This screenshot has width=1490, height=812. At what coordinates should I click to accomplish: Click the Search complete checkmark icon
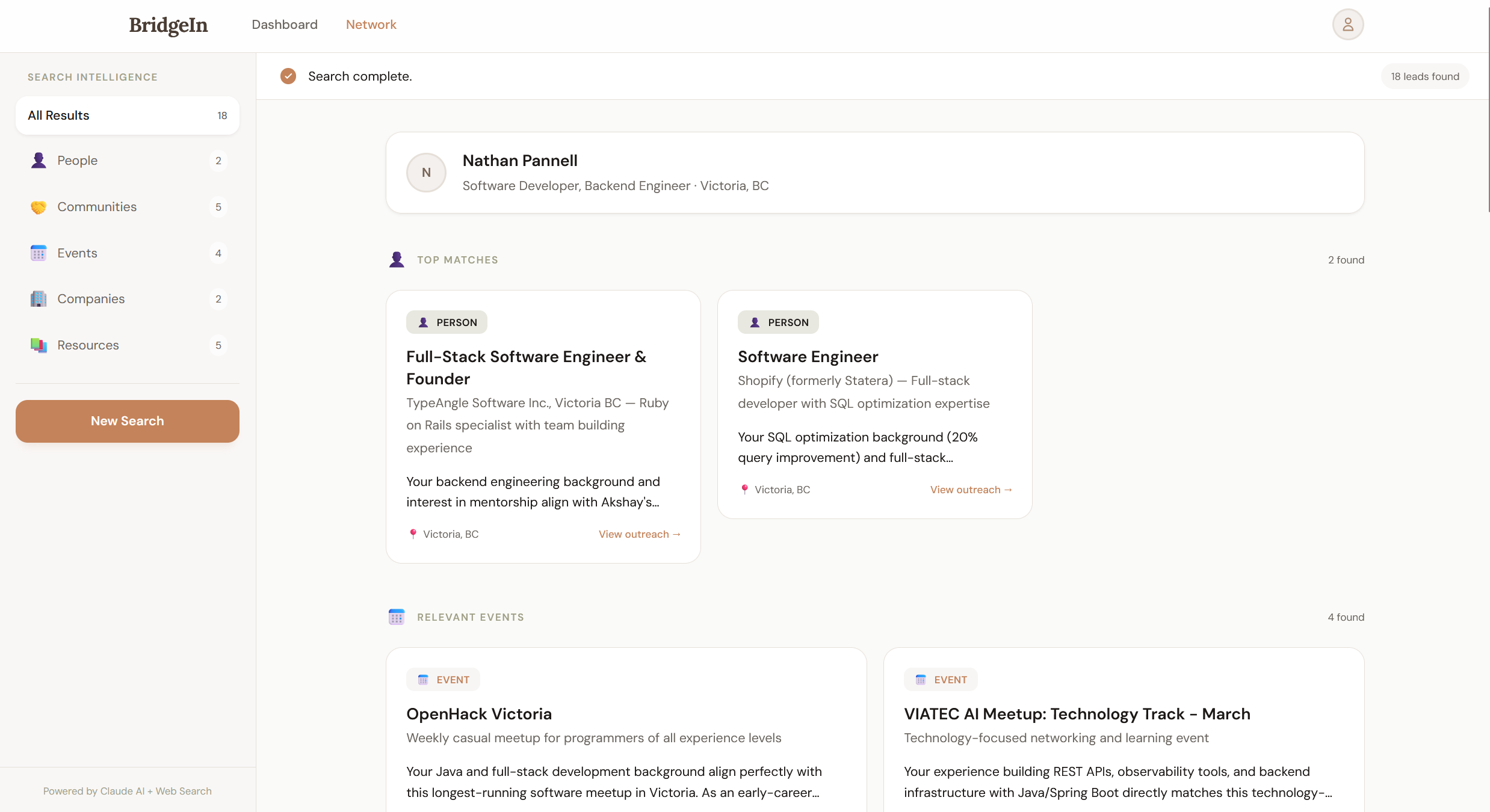288,76
